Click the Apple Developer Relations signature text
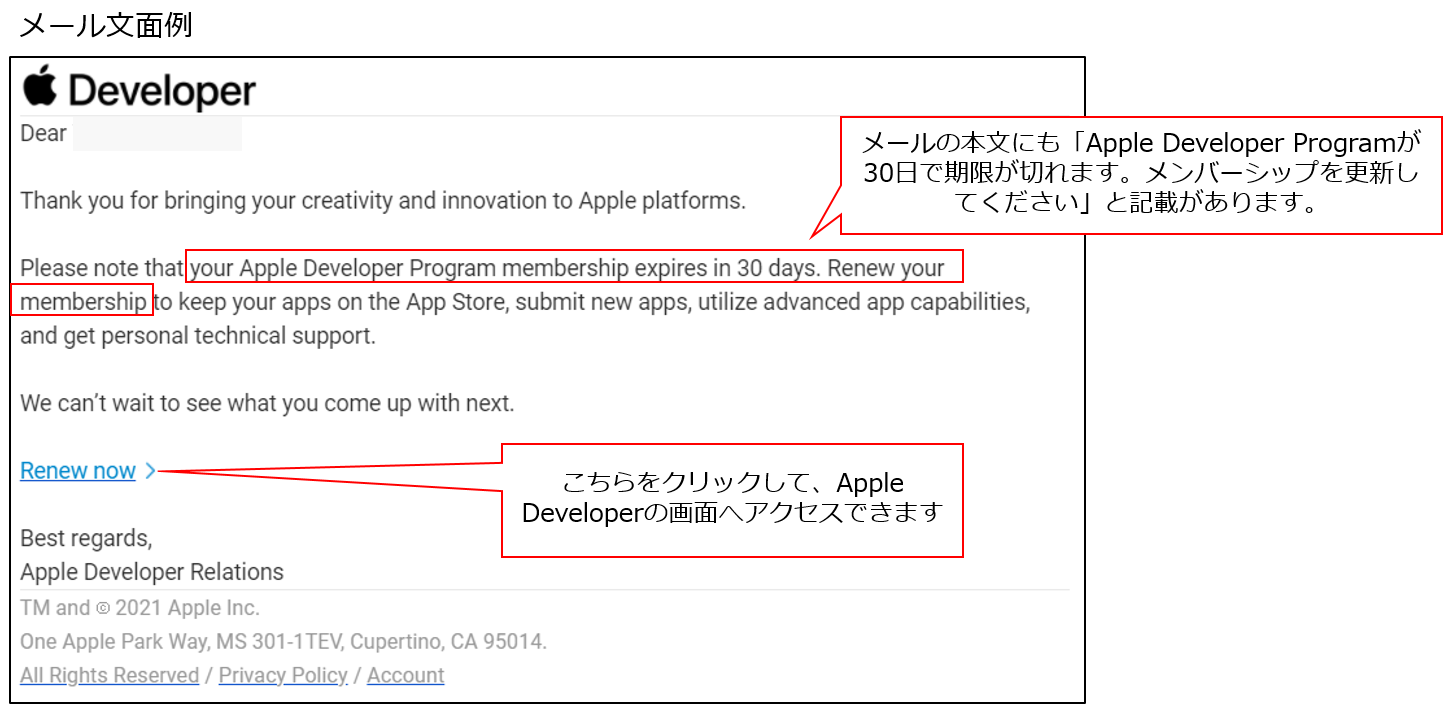This screenshot has height=704, width=1443. 152,571
